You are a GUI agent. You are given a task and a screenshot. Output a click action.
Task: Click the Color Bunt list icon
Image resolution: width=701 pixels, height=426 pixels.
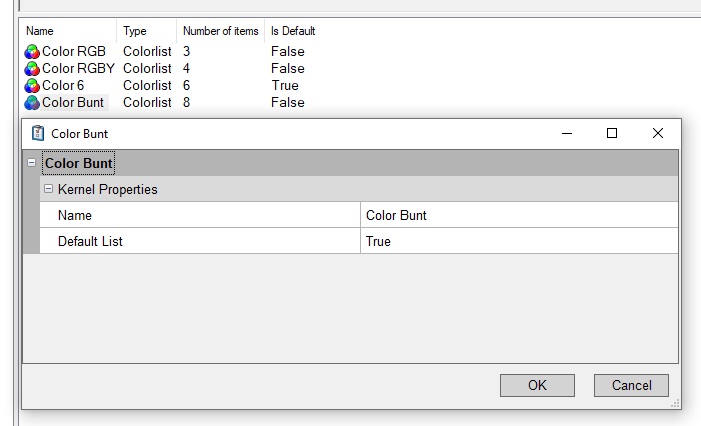[x=32, y=103]
